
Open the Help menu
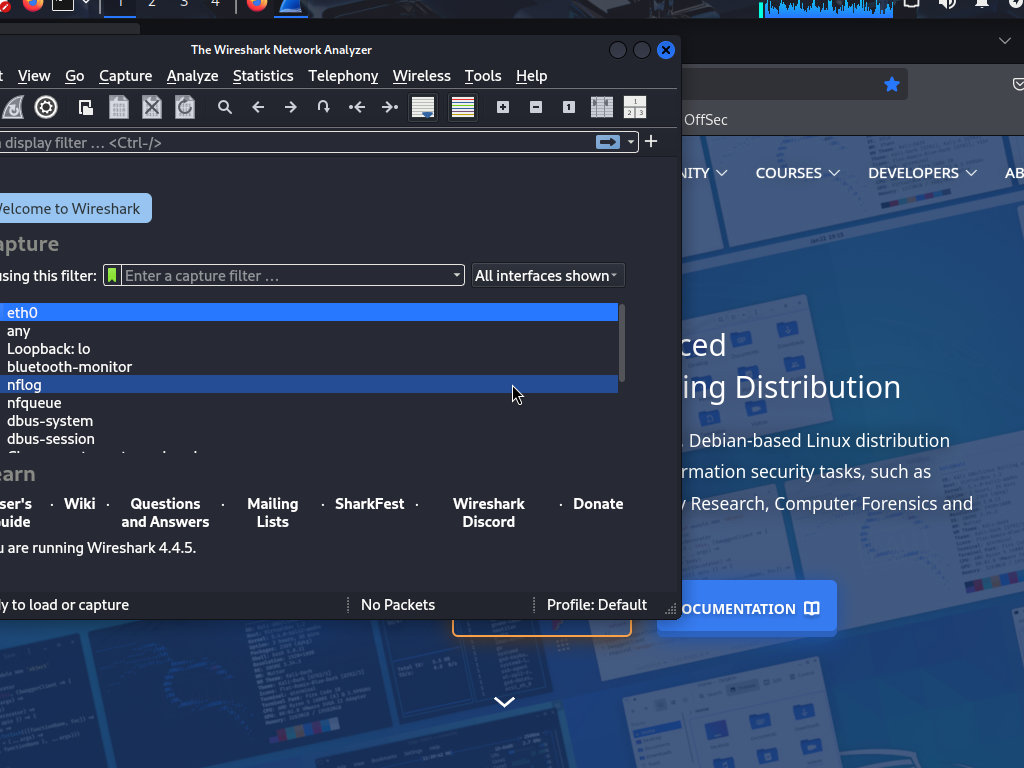(532, 76)
